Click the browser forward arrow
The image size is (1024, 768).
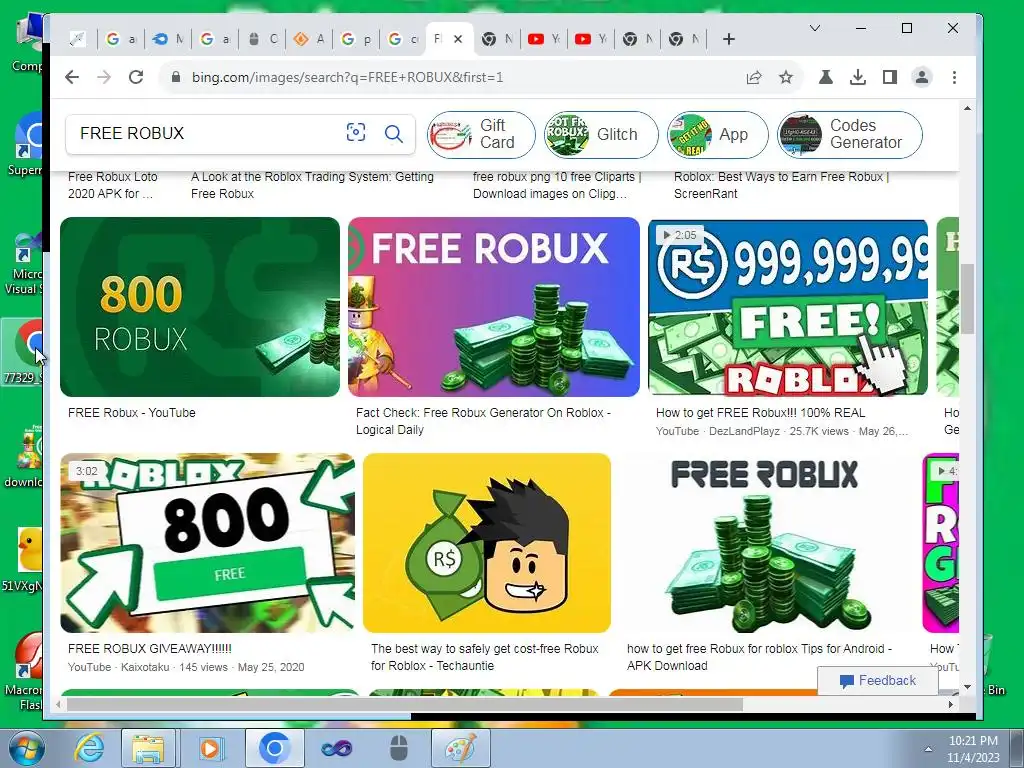104,77
